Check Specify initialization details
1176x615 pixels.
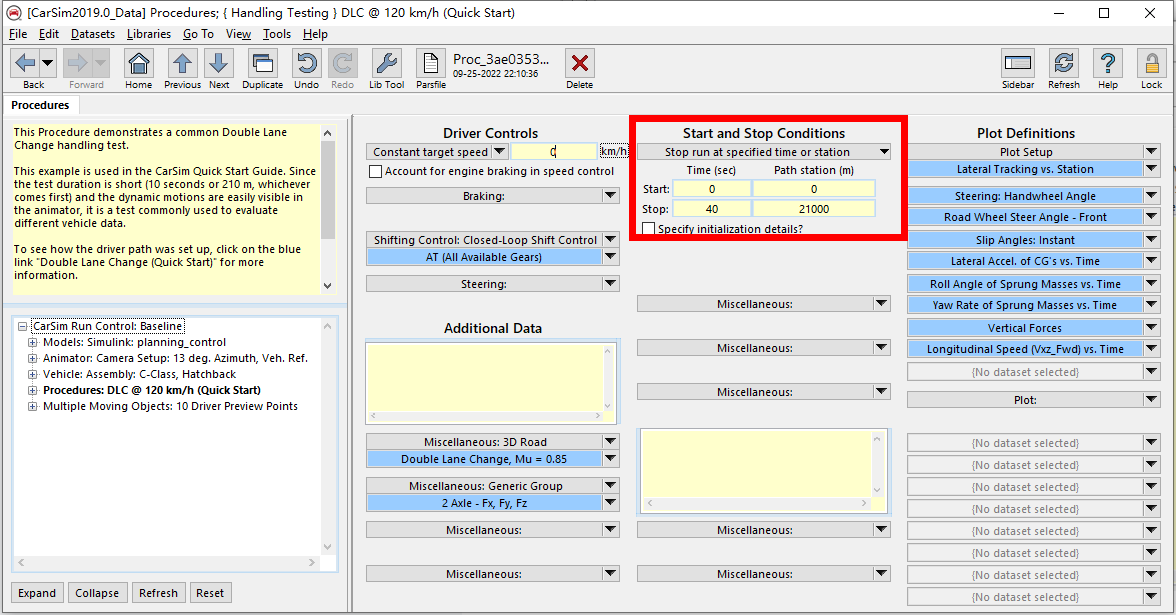(x=649, y=228)
